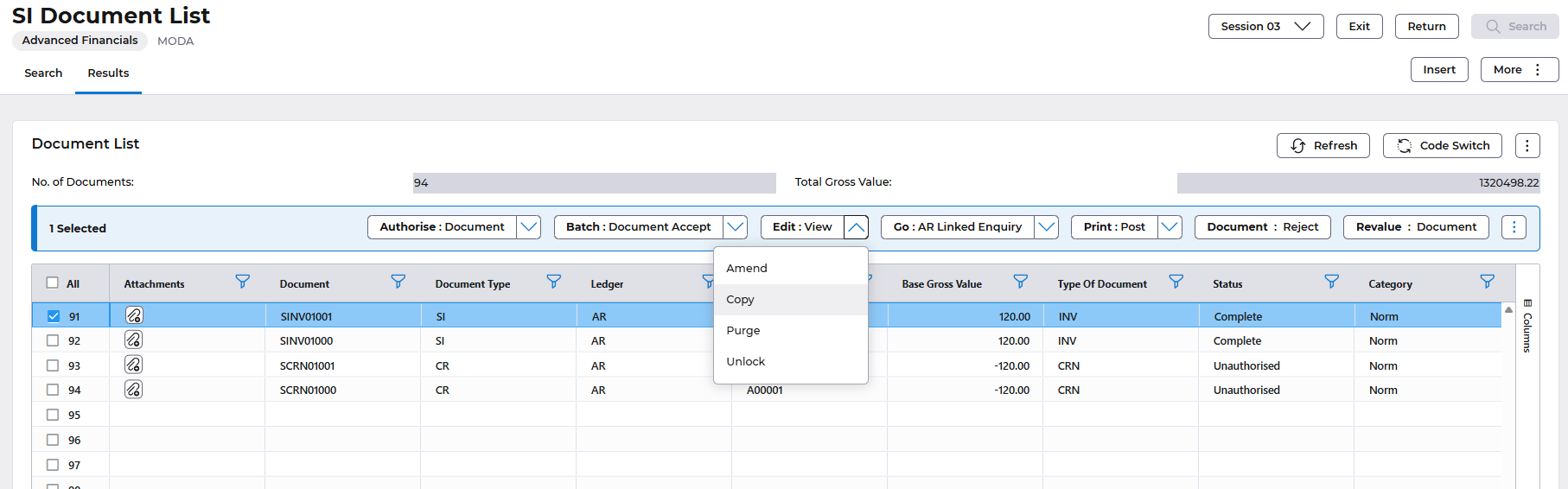The height and width of the screenshot is (489, 1568).
Task: Expand the Authorise : Document dropdown arrow
Action: point(529,227)
